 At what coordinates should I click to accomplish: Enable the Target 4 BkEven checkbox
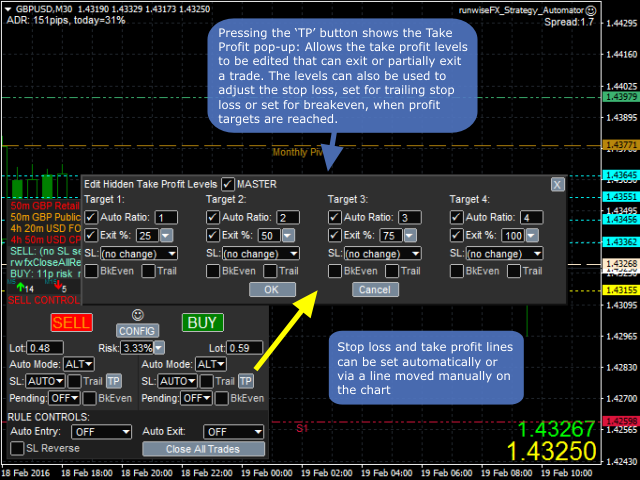[x=457, y=271]
